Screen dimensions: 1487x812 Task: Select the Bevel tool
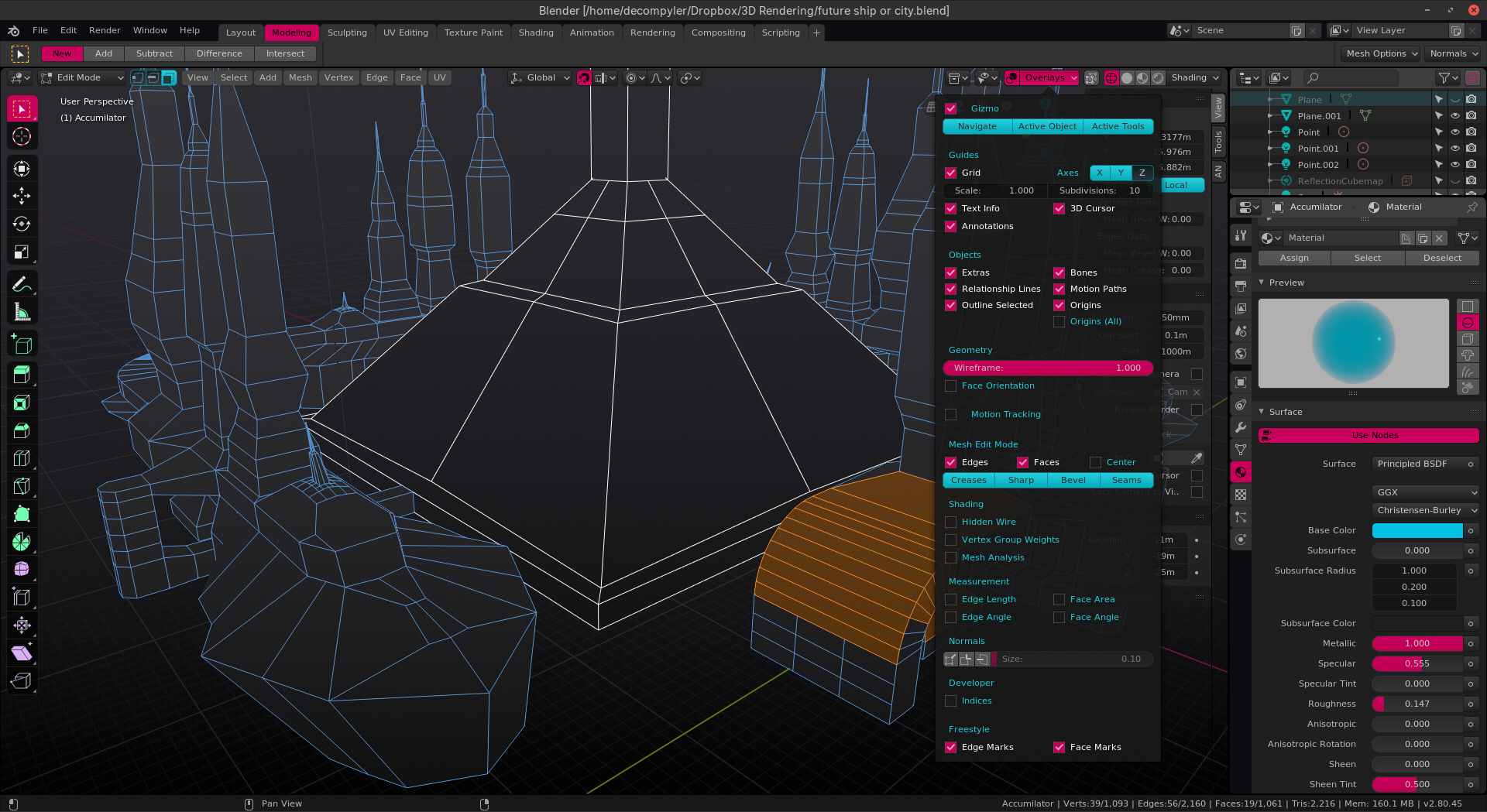click(x=22, y=431)
